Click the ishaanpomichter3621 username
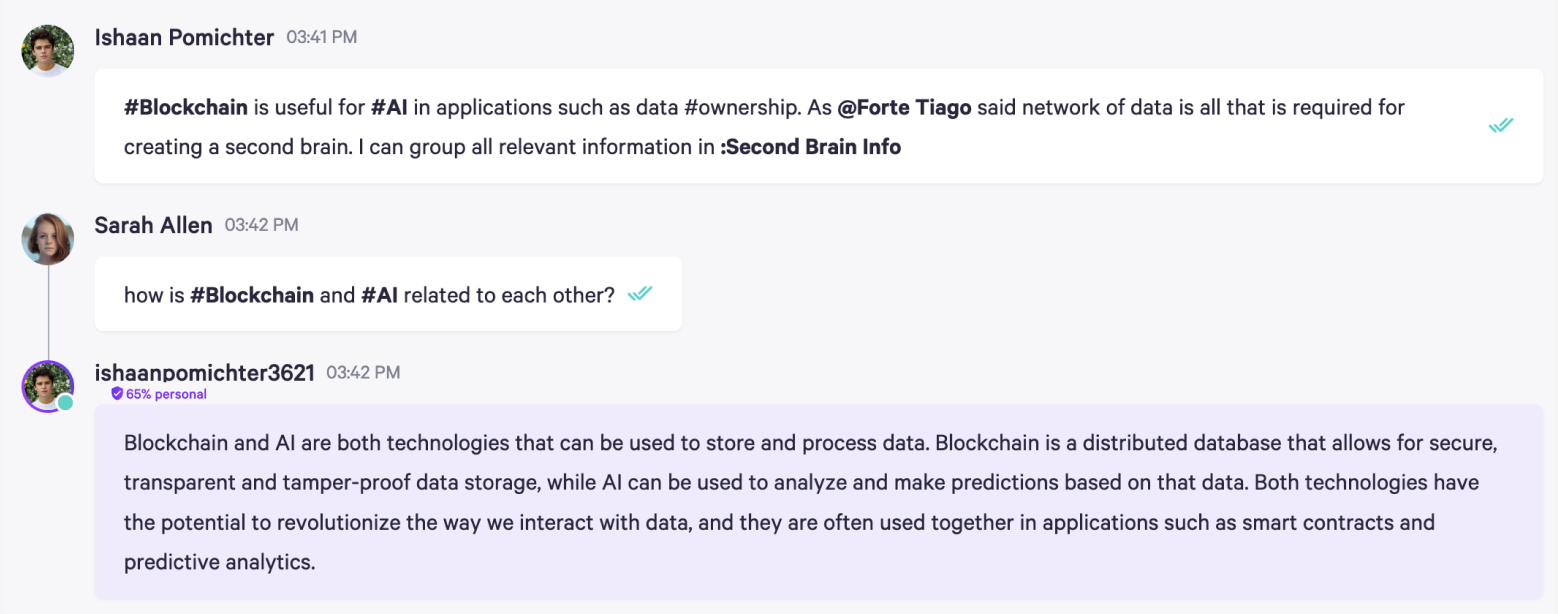Viewport: 1558px width, 614px height. (204, 373)
